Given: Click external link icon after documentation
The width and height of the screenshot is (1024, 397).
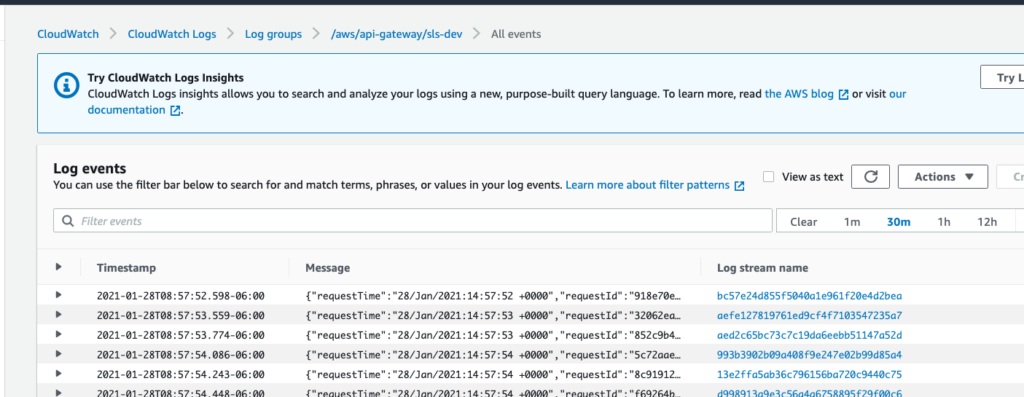Looking at the screenshot, I should coord(174,111).
